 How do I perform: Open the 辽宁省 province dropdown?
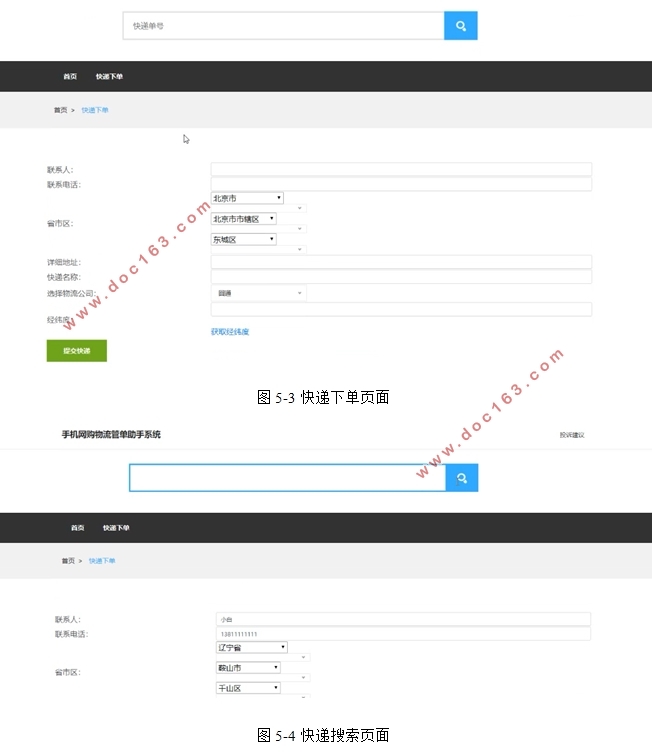pyautogui.click(x=251, y=647)
